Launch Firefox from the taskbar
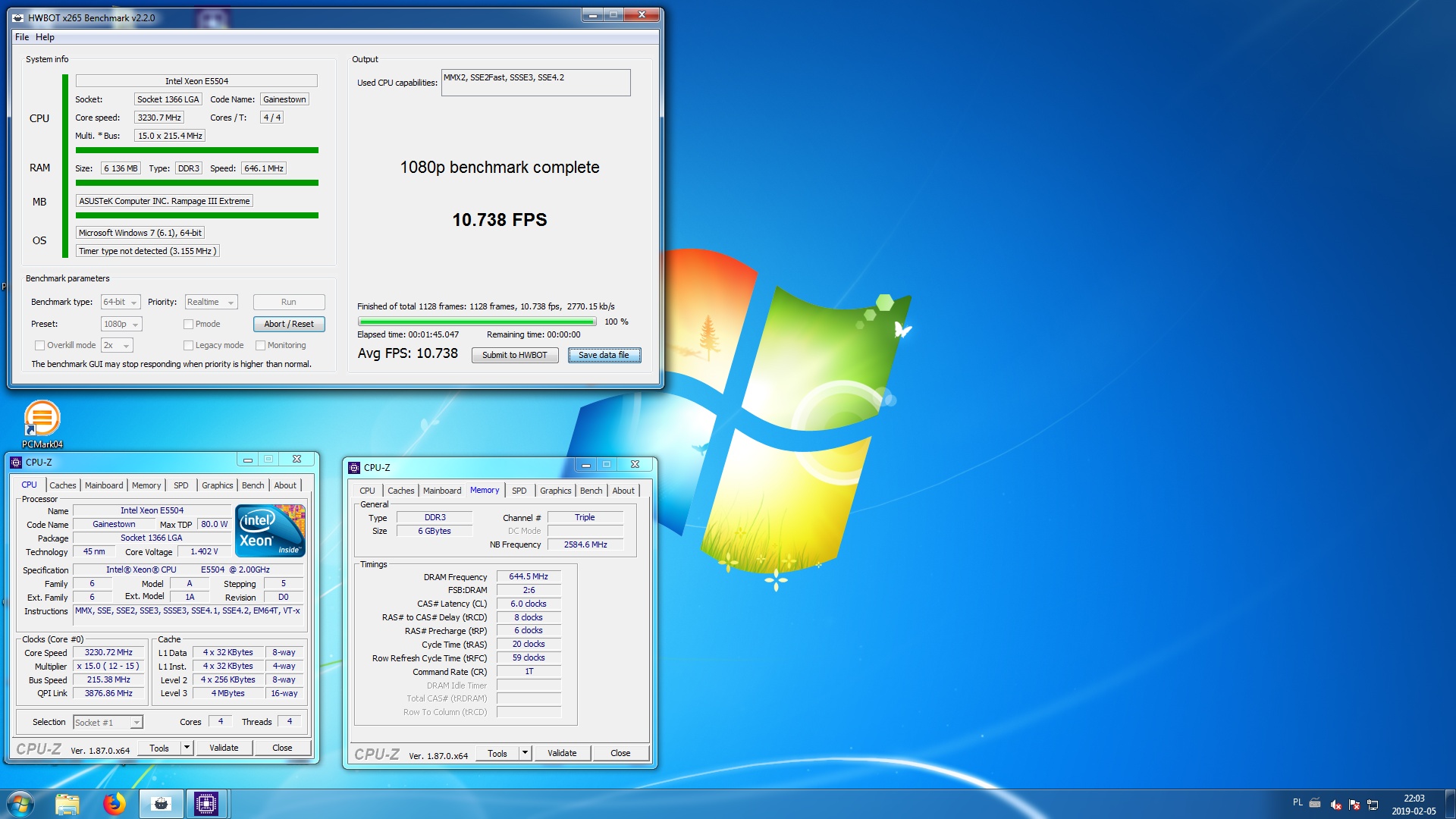The width and height of the screenshot is (1456, 819). tap(114, 804)
